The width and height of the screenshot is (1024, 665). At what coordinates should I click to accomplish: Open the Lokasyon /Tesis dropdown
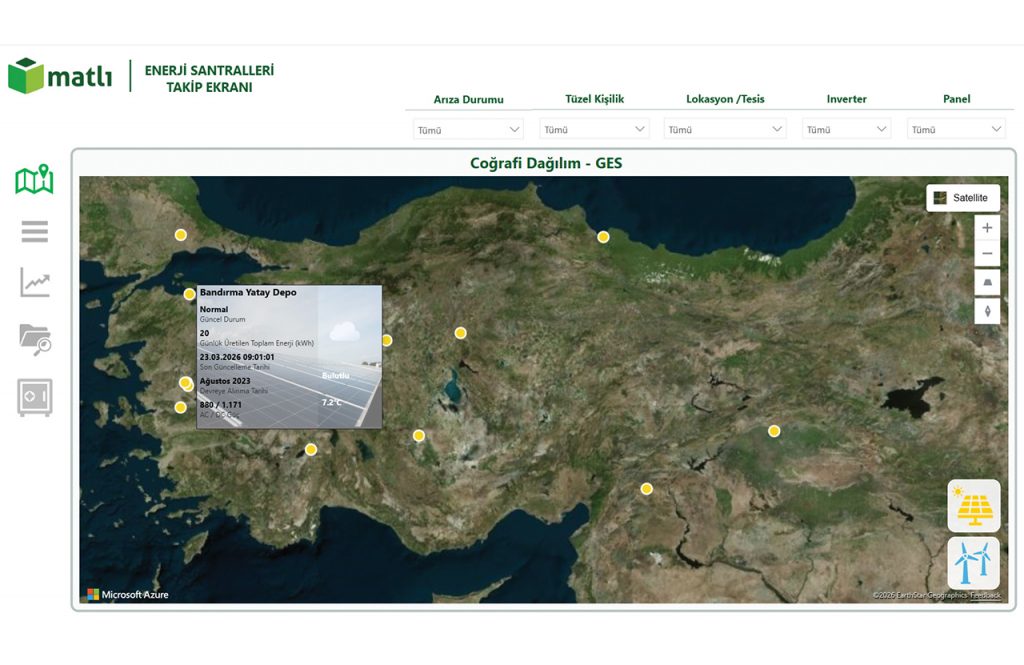coord(725,129)
